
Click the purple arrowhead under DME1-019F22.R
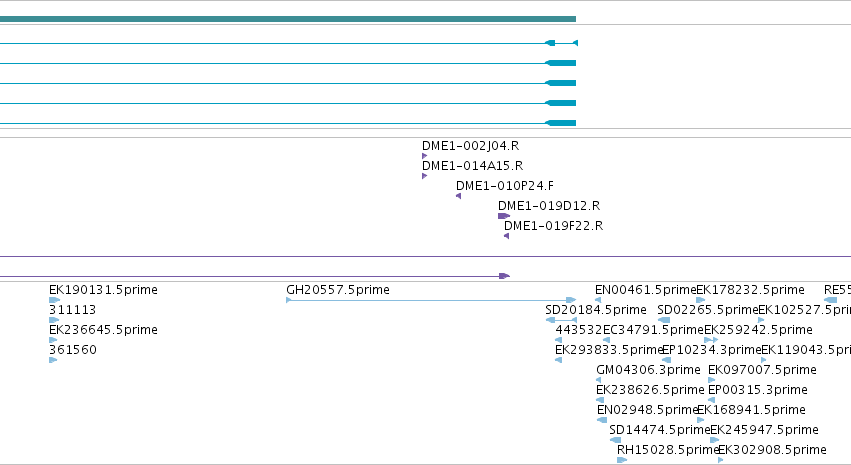tap(506, 236)
